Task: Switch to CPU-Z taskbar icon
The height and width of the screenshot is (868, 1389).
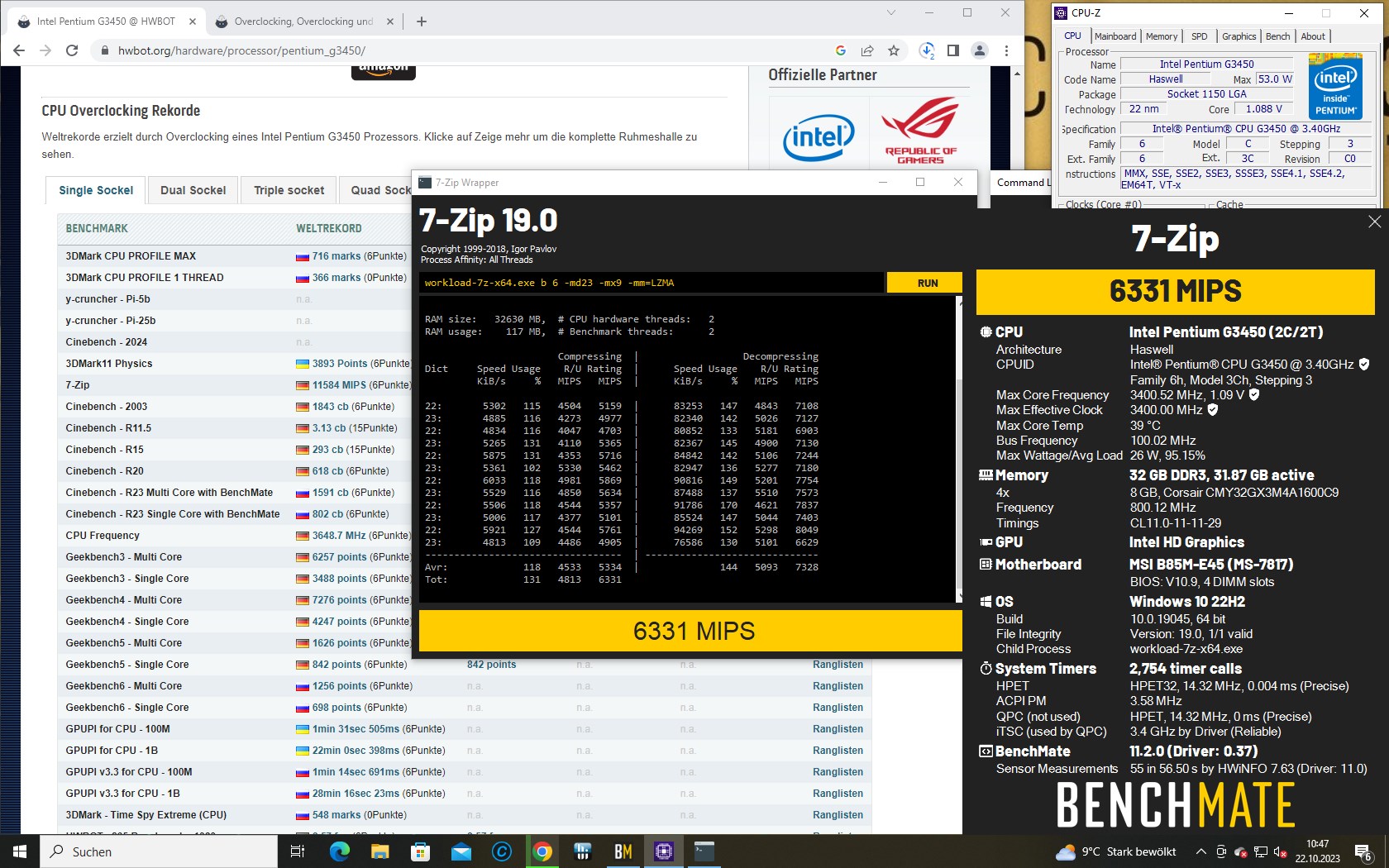Action: [x=664, y=851]
